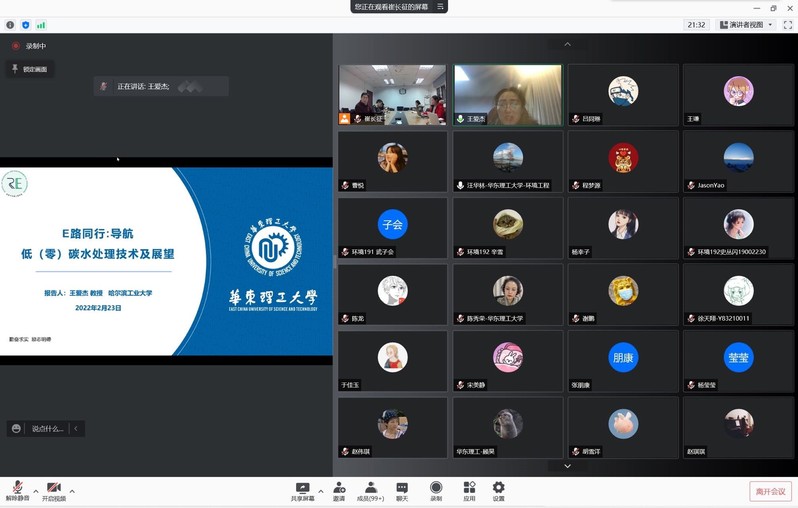Open the Members (成员) list
This screenshot has height=508, width=798.
370,490
